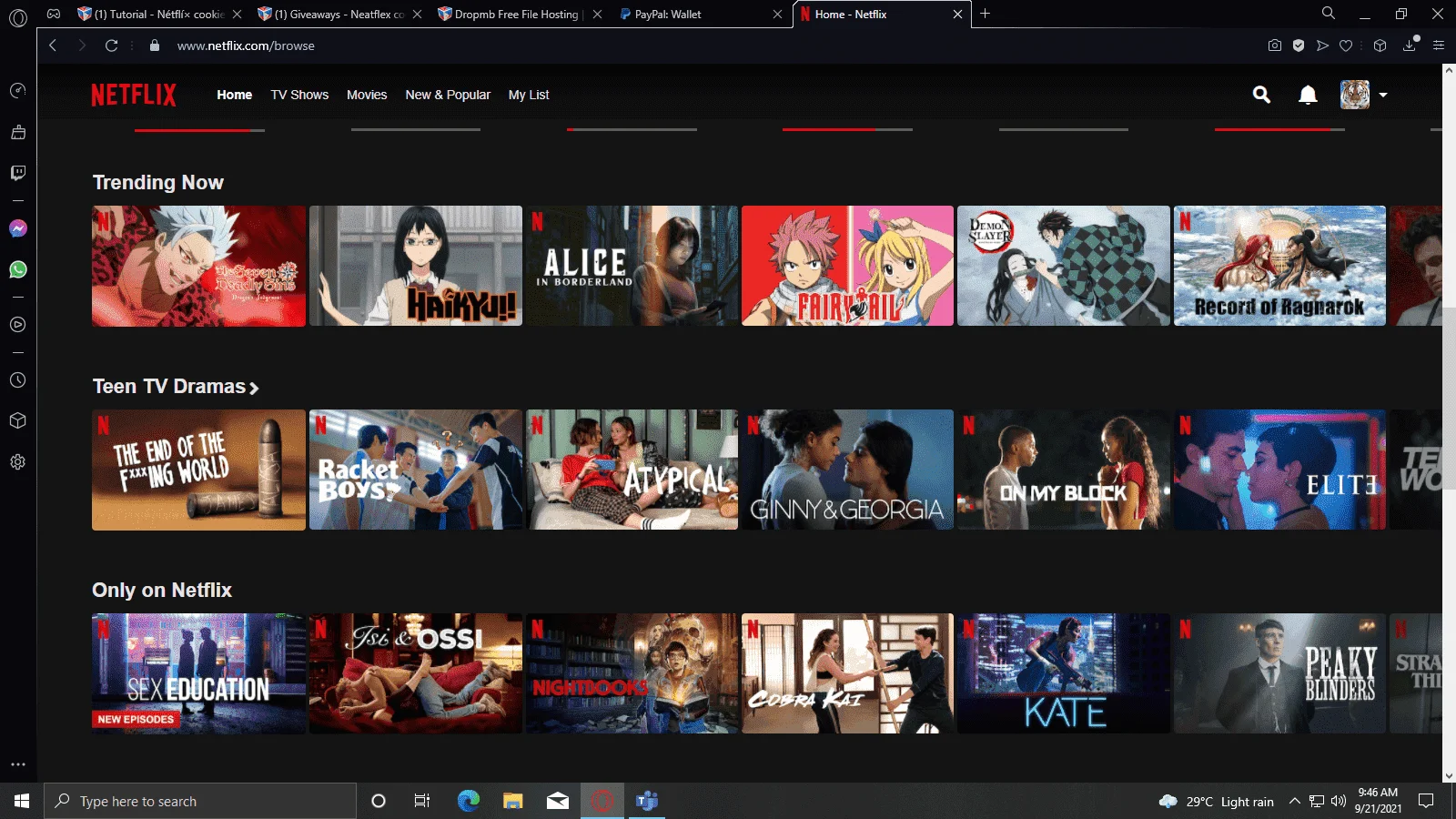Open Teen TV Dramas heading link
The image size is (1456, 819).
pyautogui.click(x=169, y=387)
